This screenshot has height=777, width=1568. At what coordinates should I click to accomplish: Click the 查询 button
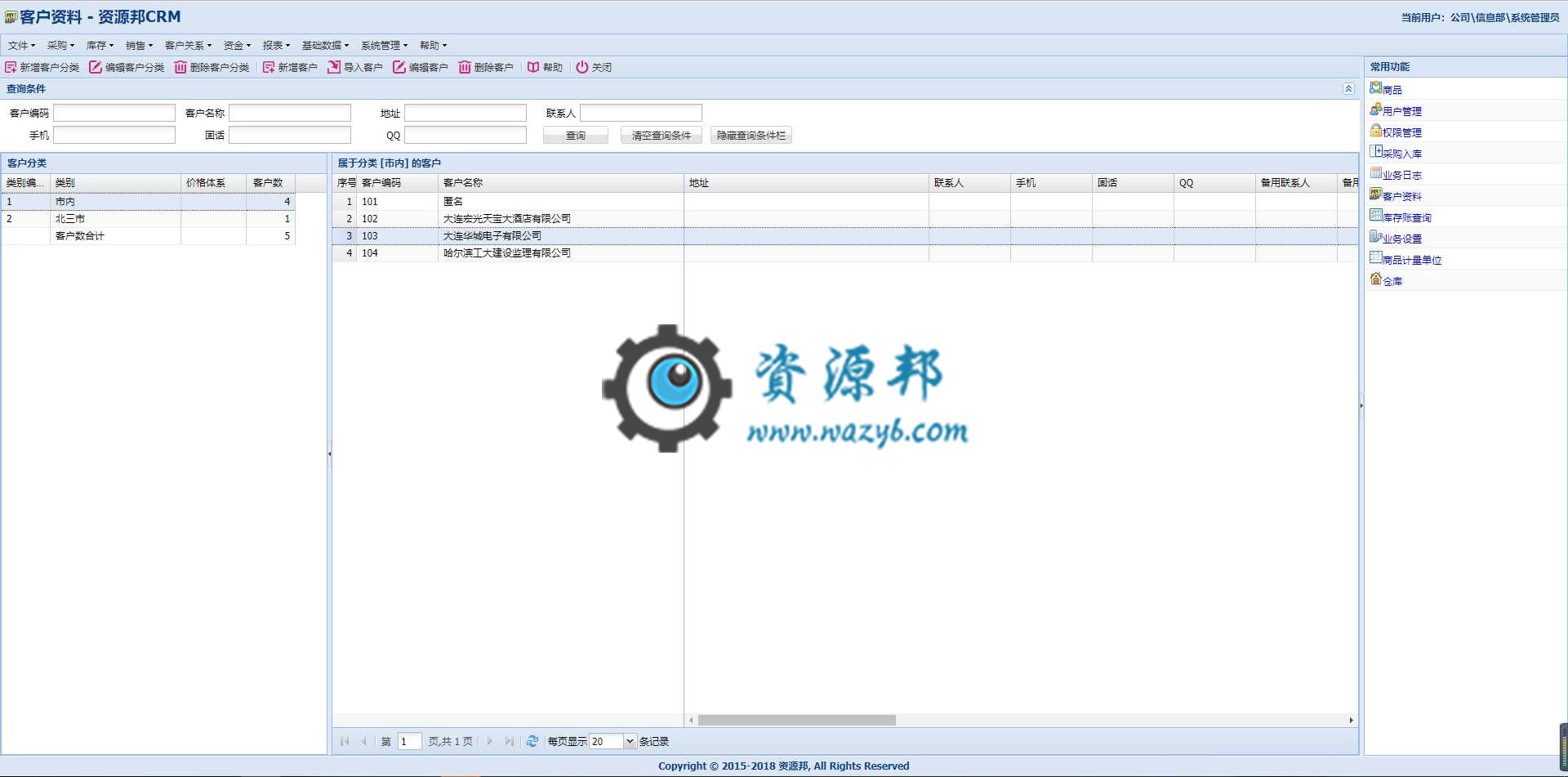(x=576, y=136)
